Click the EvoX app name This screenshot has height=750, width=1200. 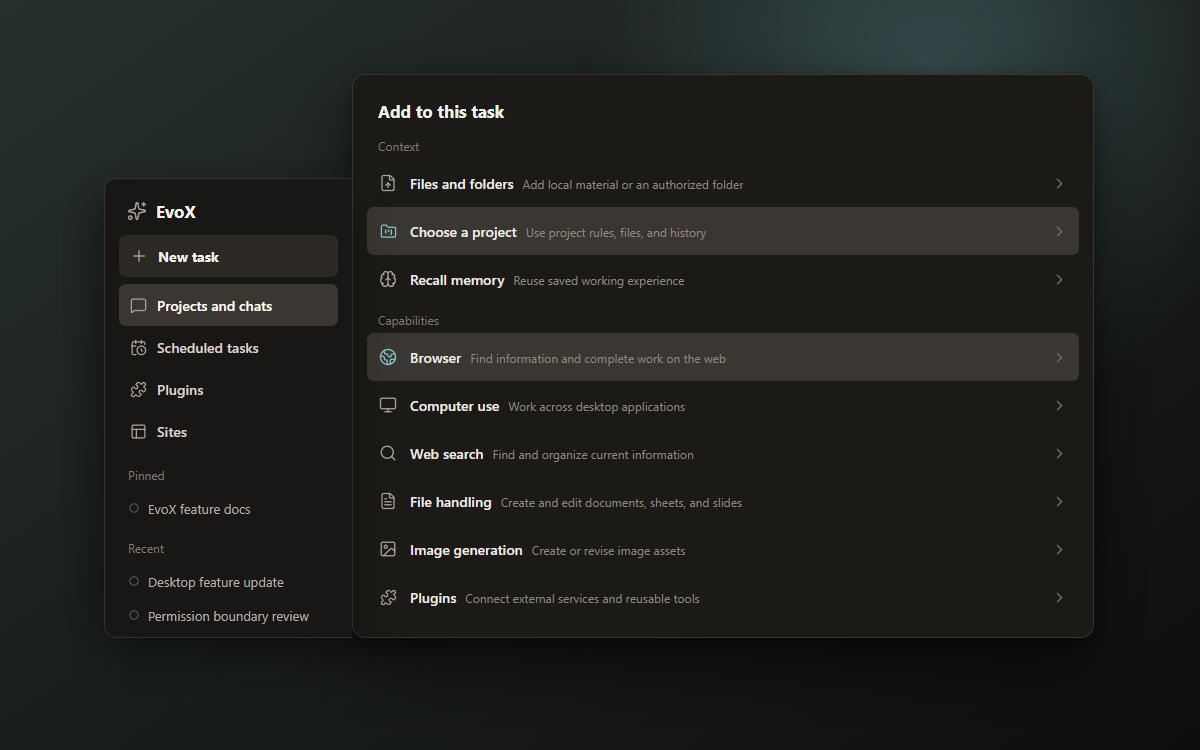(x=176, y=211)
